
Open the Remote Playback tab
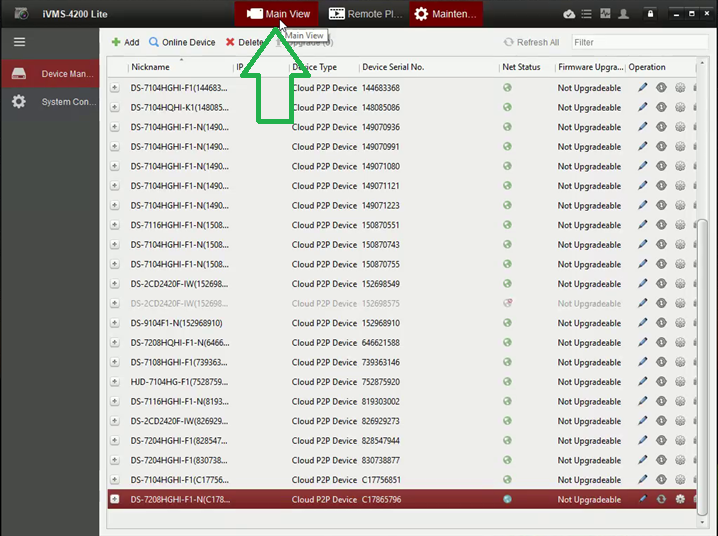tap(365, 14)
